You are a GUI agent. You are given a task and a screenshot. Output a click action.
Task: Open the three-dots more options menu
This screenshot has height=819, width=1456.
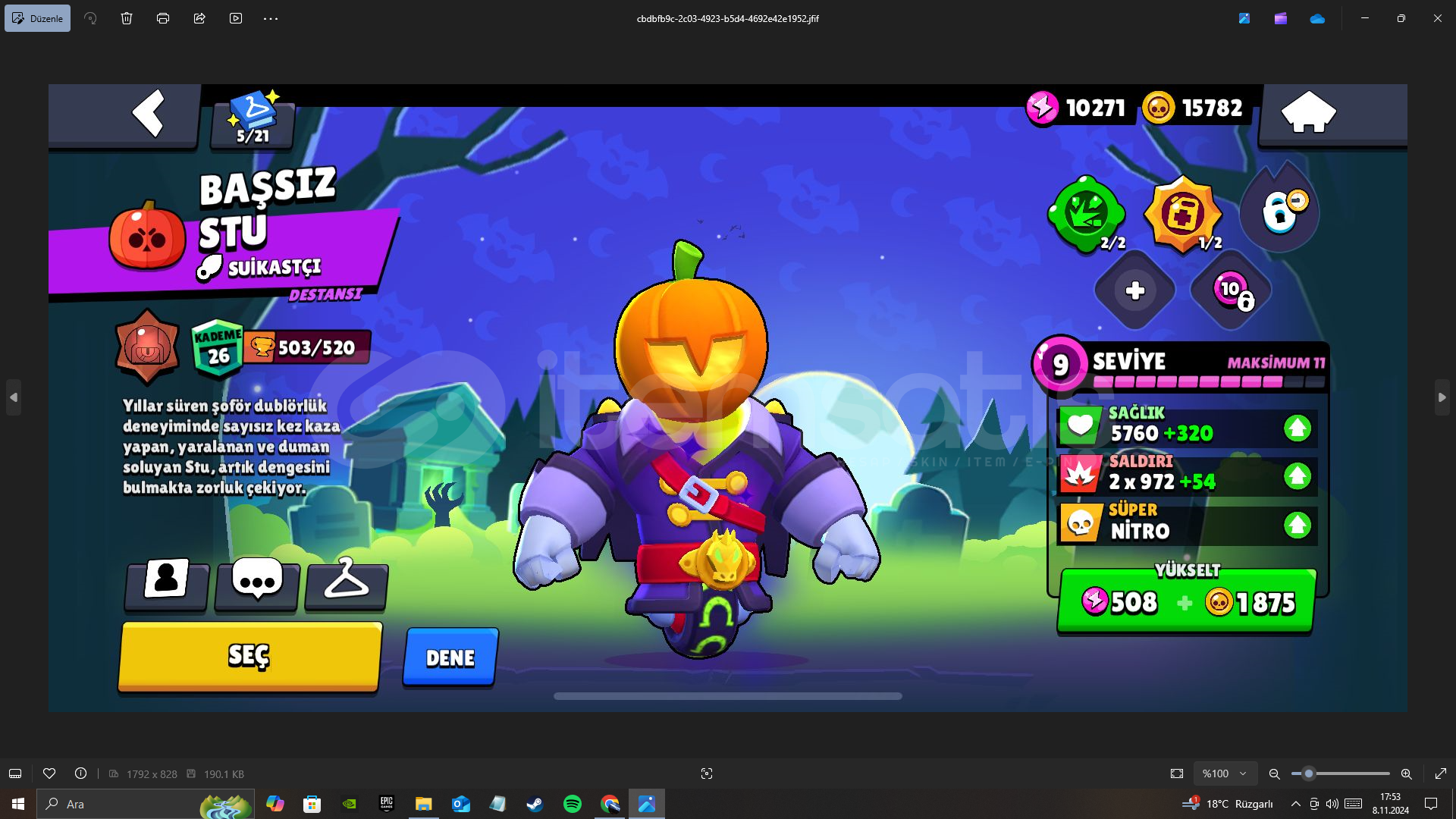point(271,18)
